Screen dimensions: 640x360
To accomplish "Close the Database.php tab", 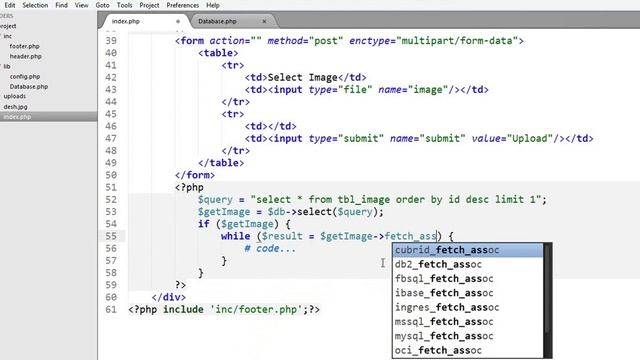I will pyautogui.click(x=264, y=21).
